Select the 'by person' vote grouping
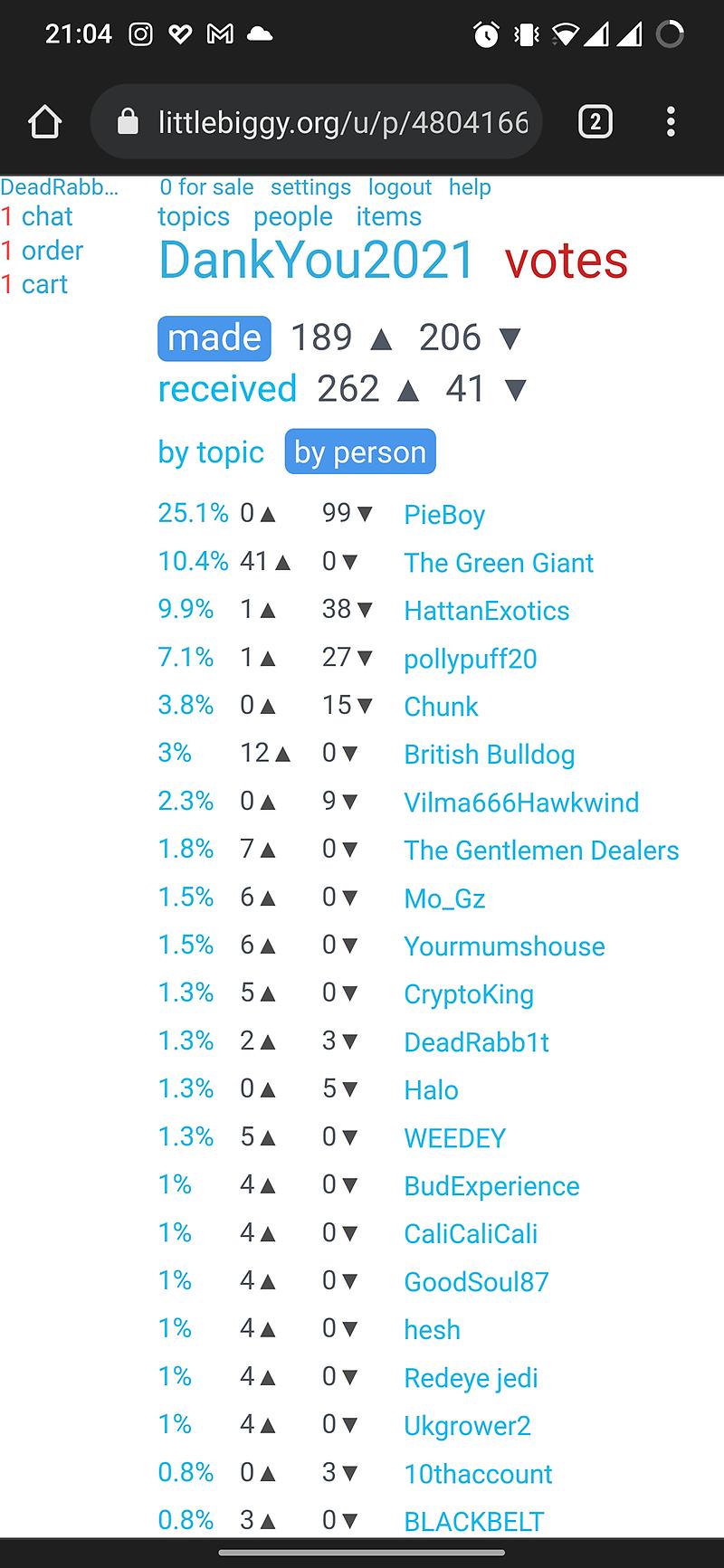724x1568 pixels. [x=360, y=452]
